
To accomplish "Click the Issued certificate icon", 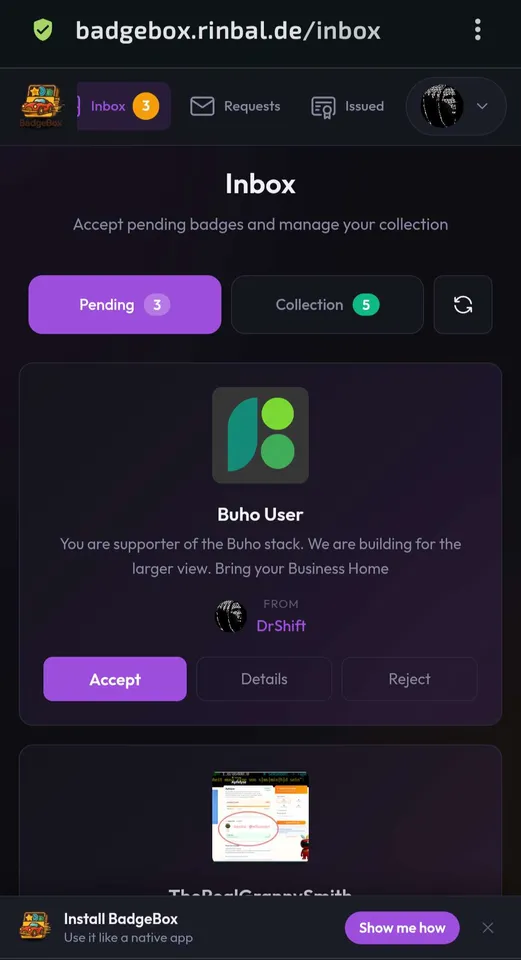I will 323,107.
